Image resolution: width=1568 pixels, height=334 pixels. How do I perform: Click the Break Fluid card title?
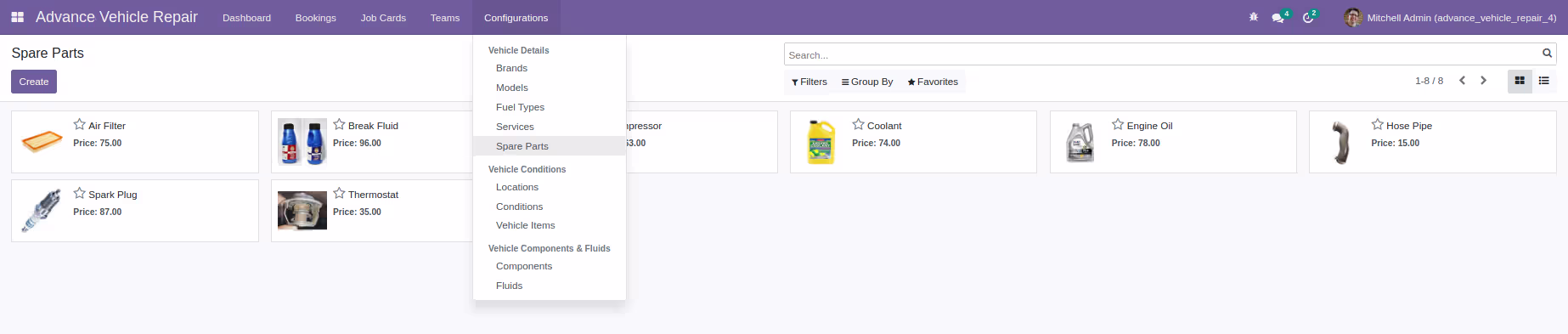pos(373,126)
